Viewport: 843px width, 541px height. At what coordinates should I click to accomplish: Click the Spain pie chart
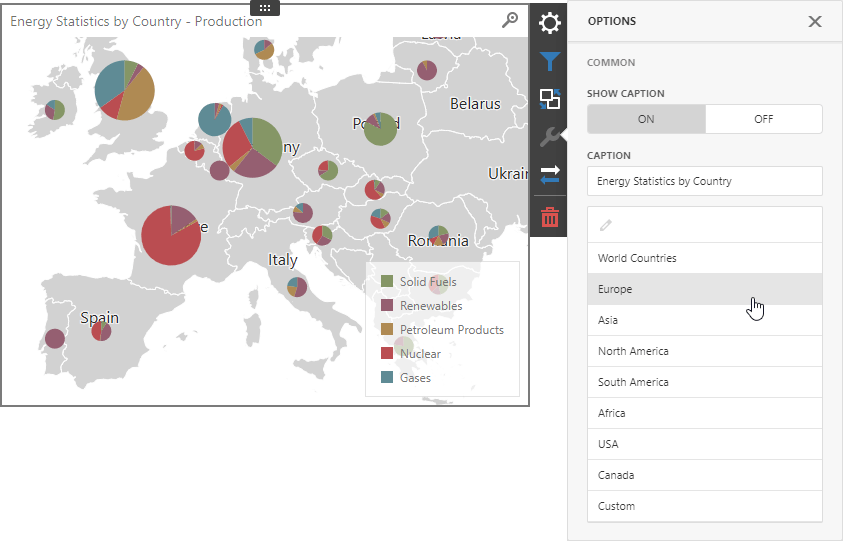coord(101,331)
